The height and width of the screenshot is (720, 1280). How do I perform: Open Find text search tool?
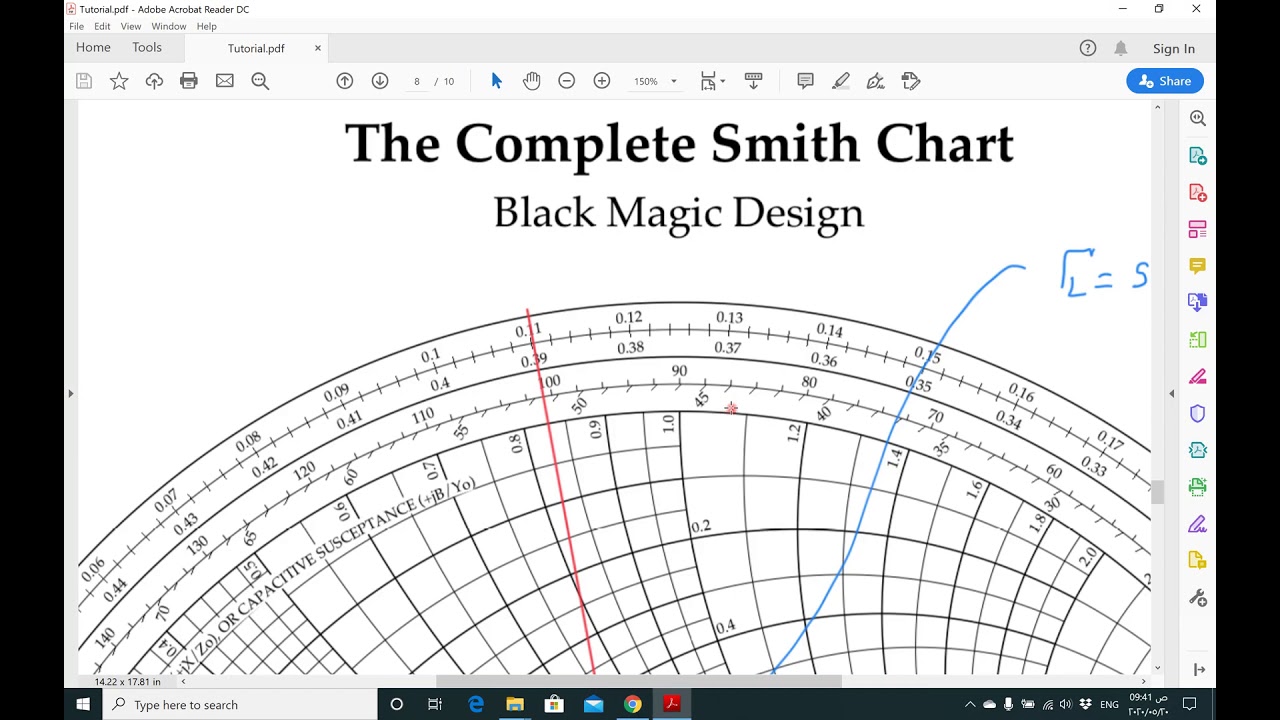[261, 81]
